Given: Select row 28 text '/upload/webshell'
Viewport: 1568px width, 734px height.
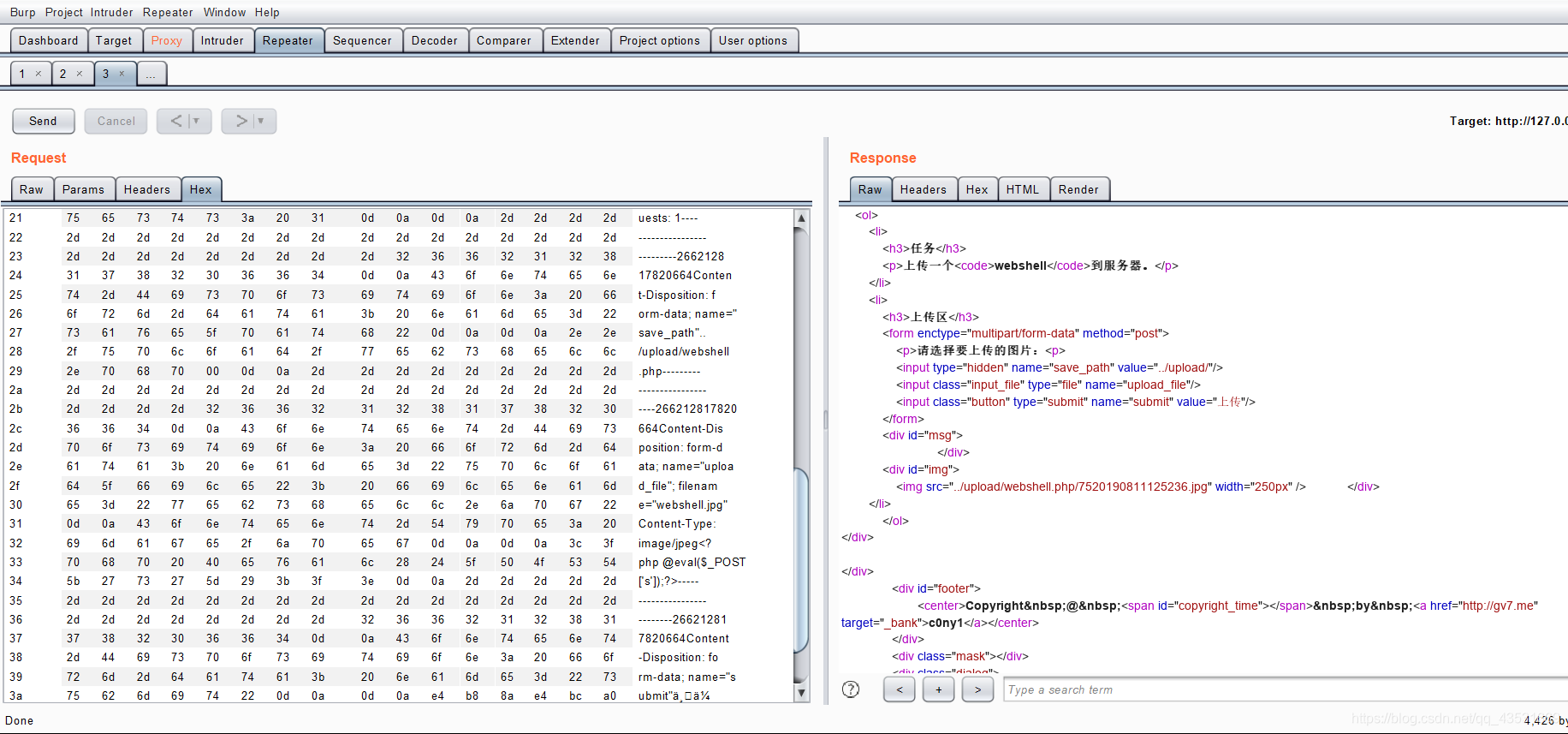Looking at the screenshot, I should click(684, 351).
